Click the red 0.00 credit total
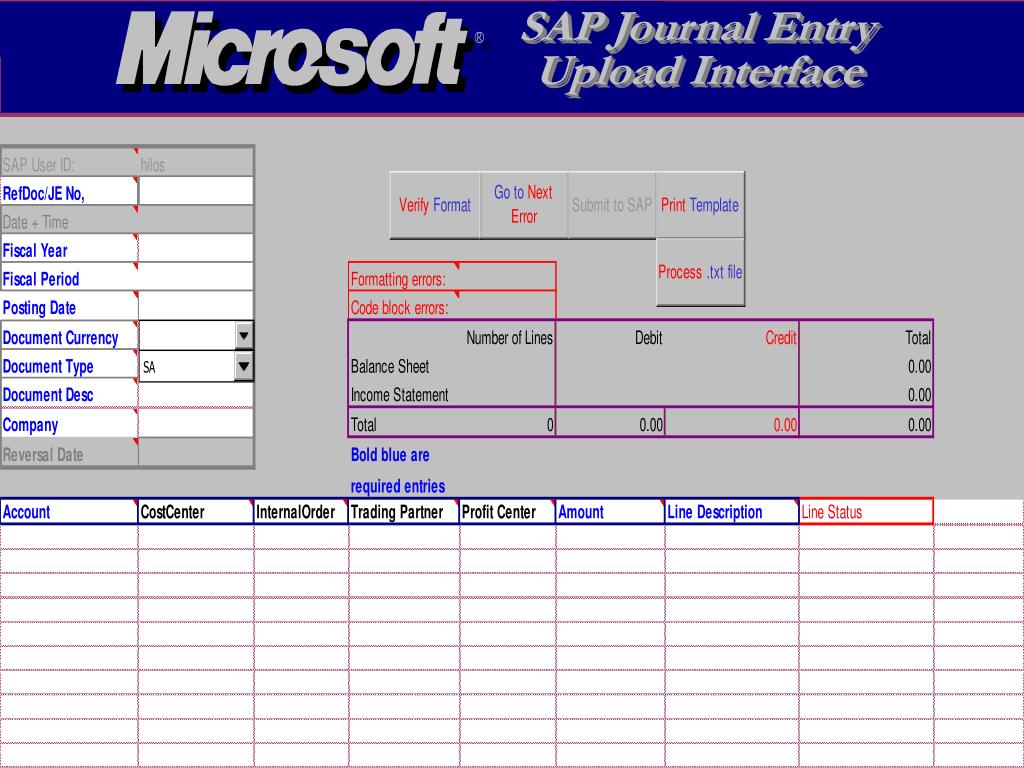The image size is (1024, 768). (x=785, y=425)
